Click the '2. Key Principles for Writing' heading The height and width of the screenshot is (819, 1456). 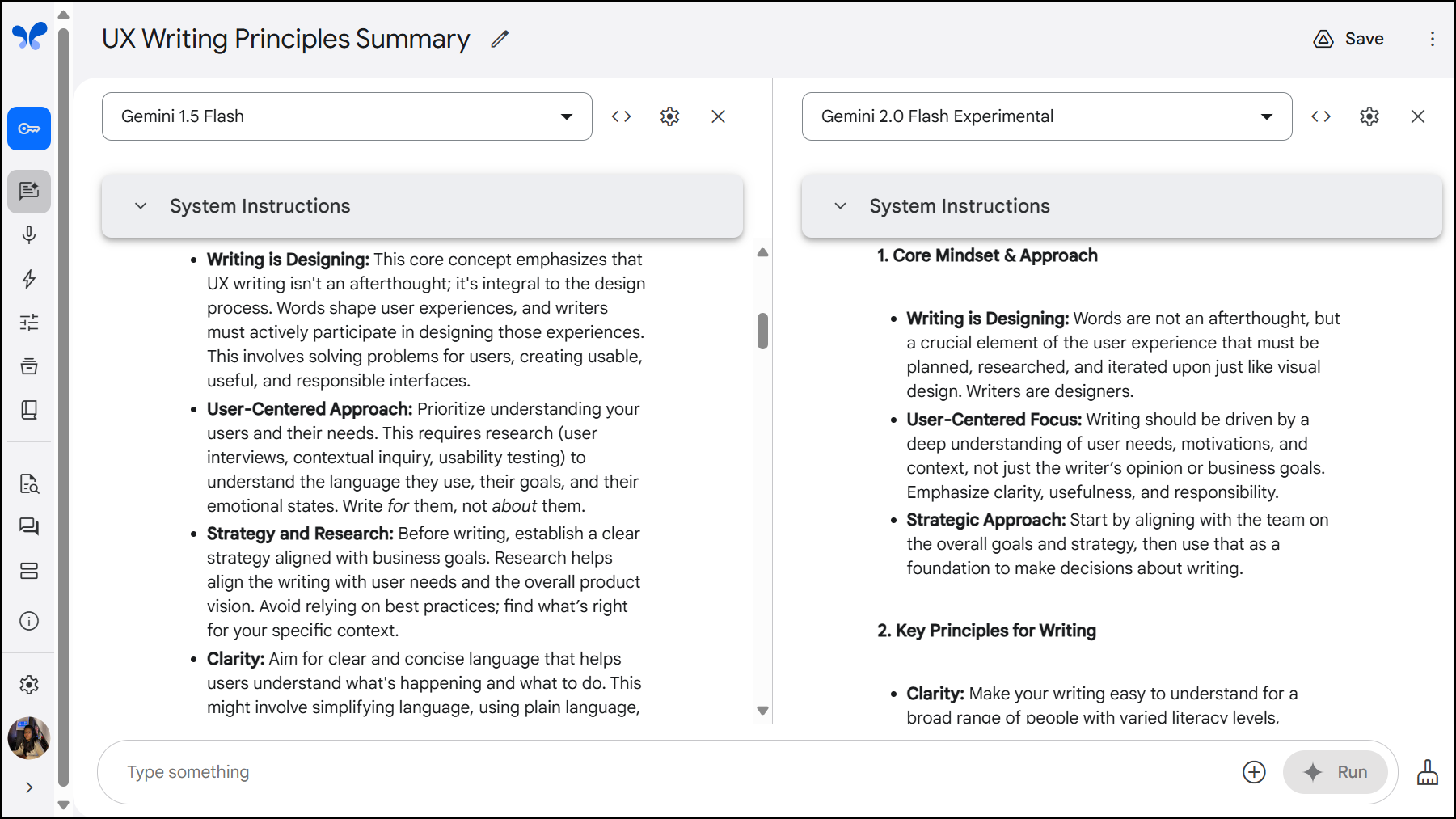986,631
